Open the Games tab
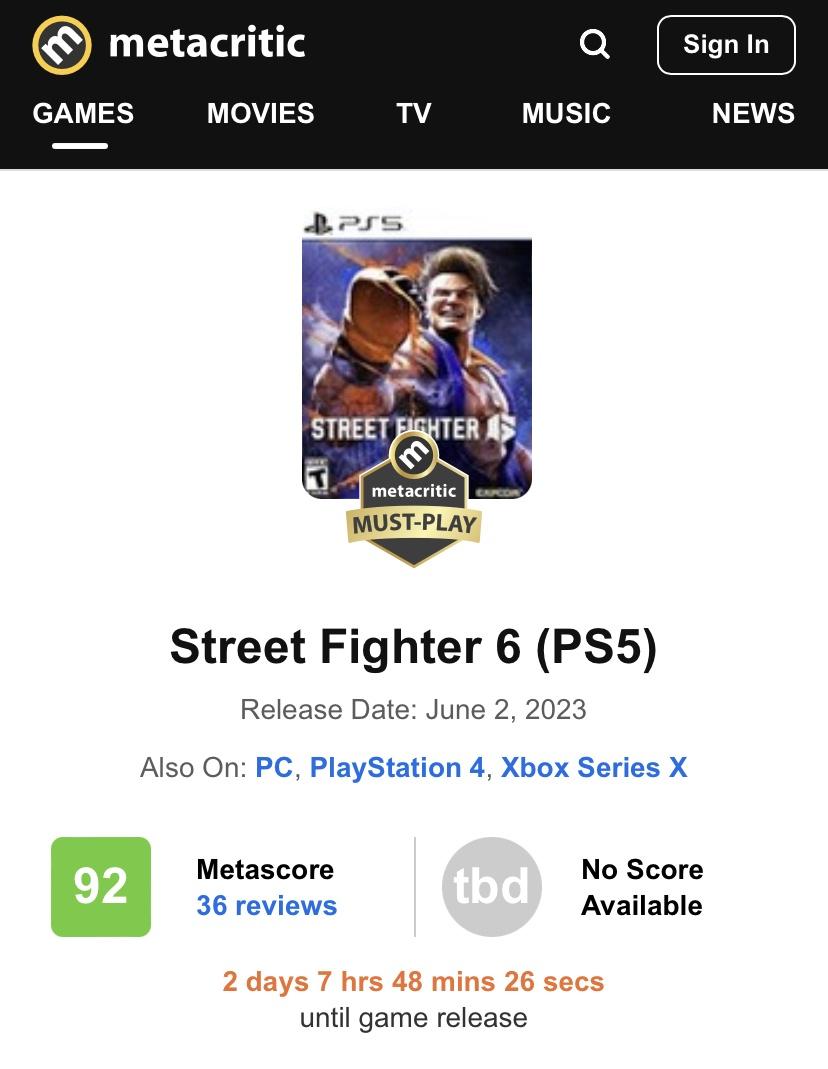The image size is (828, 1069). point(83,113)
